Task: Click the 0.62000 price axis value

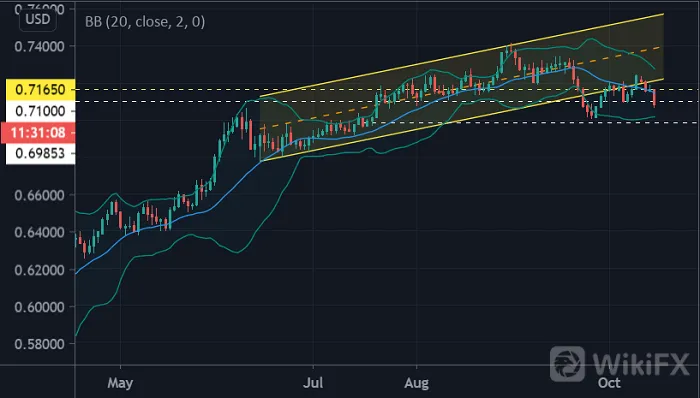Action: click(39, 270)
